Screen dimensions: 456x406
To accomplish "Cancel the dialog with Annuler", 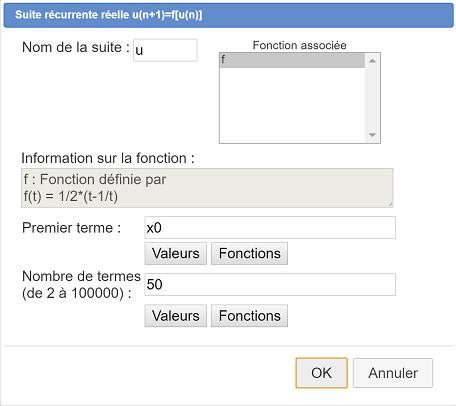I will pyautogui.click(x=393, y=373).
